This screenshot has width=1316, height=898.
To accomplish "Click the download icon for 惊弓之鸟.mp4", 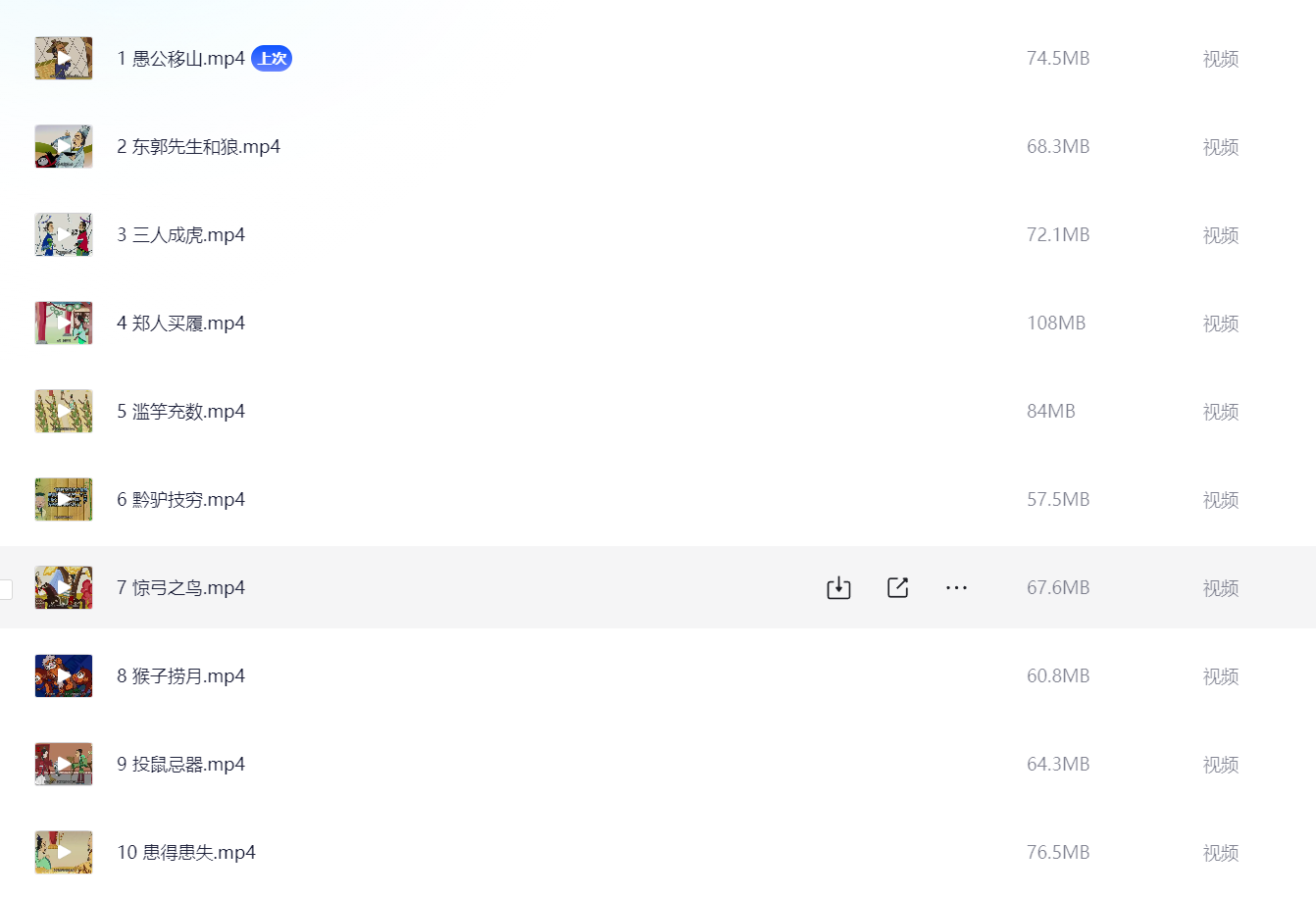I will tap(838, 587).
